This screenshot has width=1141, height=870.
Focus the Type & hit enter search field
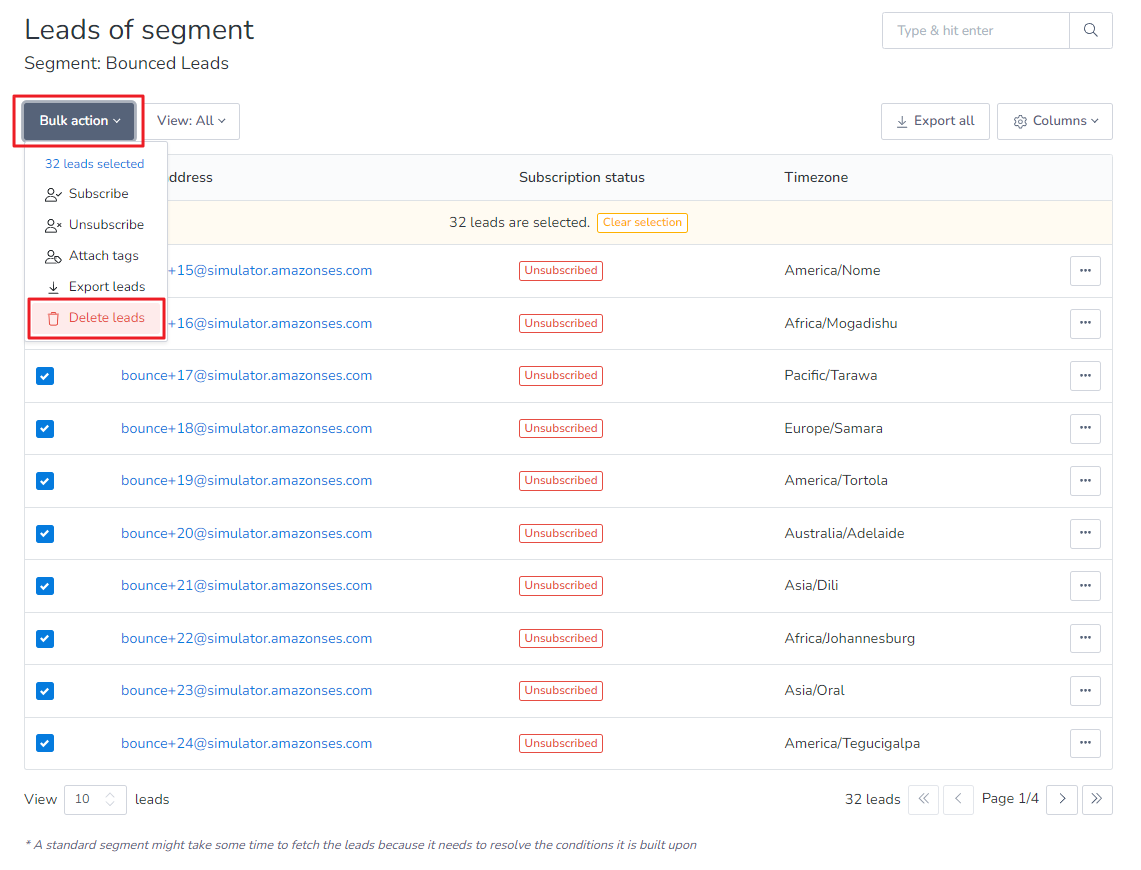976,31
